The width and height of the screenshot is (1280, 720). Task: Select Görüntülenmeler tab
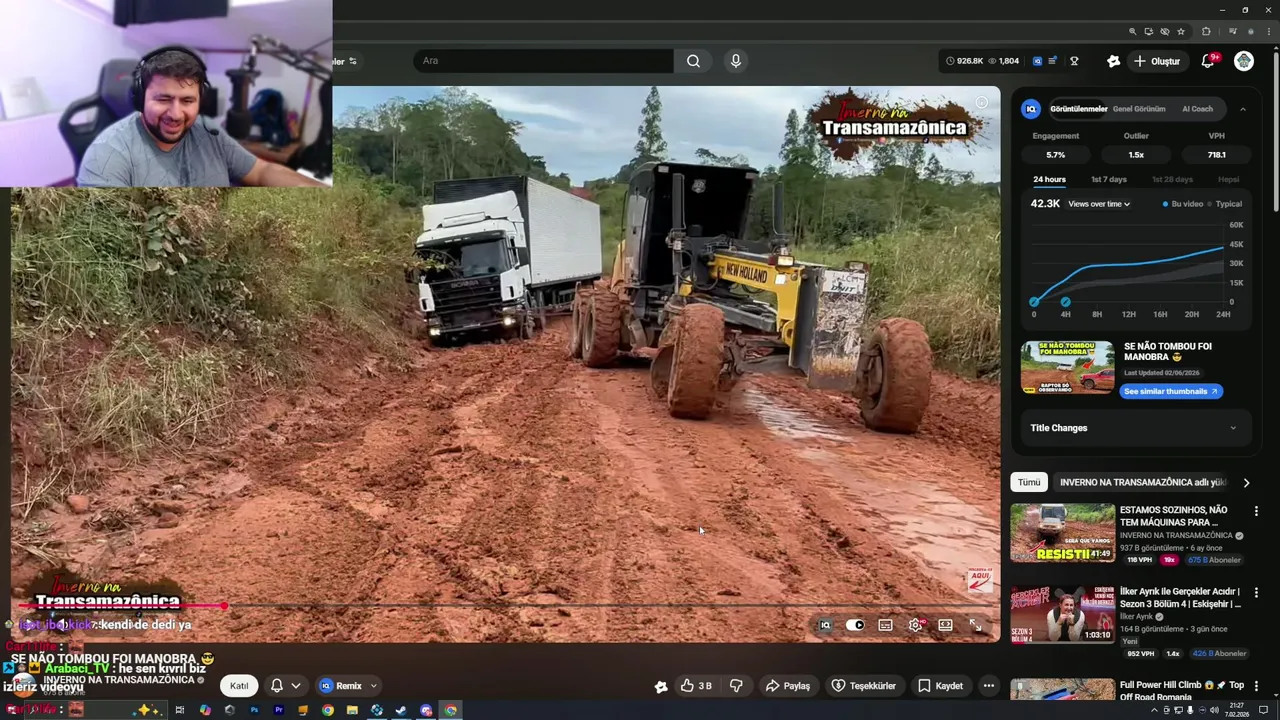point(1079,109)
